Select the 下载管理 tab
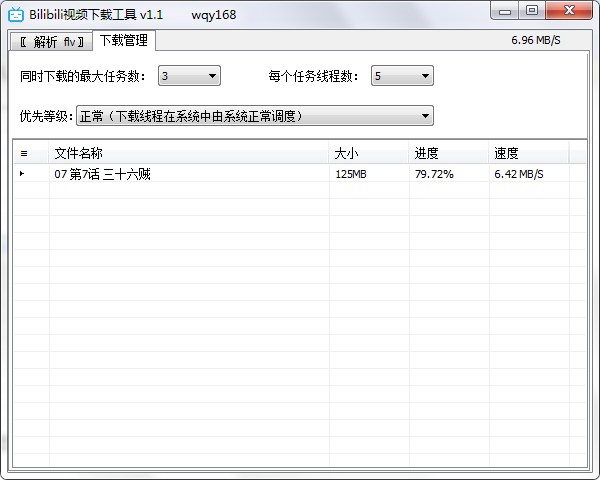Image resolution: width=600 pixels, height=480 pixels. pyautogui.click(x=124, y=40)
